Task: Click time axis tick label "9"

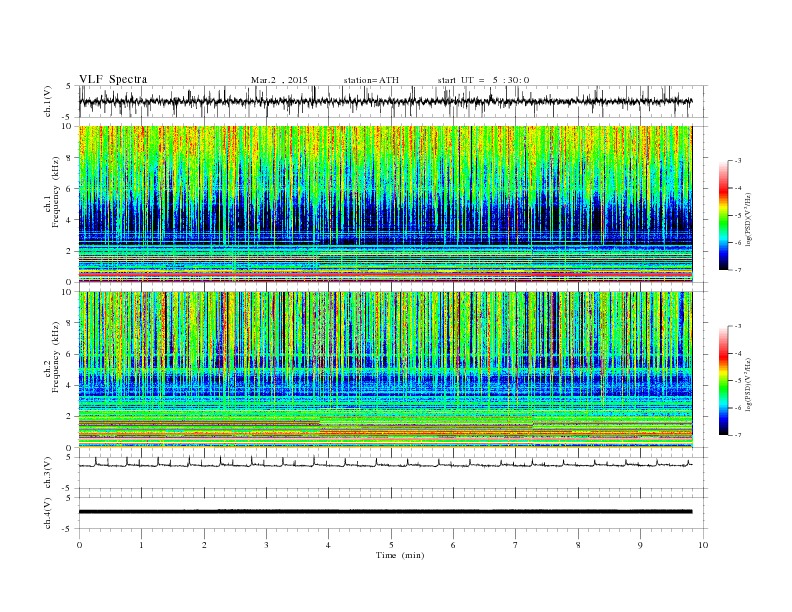Action: click(x=640, y=545)
